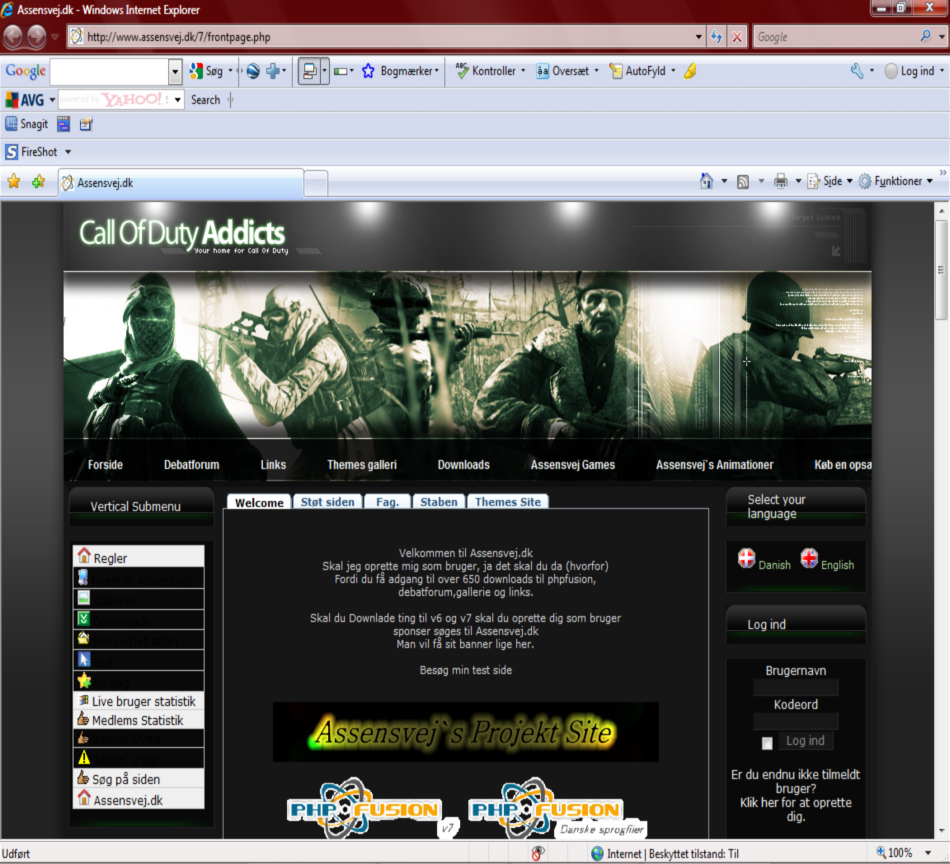Click the Medlems Statistik sidebar link
Screen dimensions: 950x864
[x=139, y=720]
